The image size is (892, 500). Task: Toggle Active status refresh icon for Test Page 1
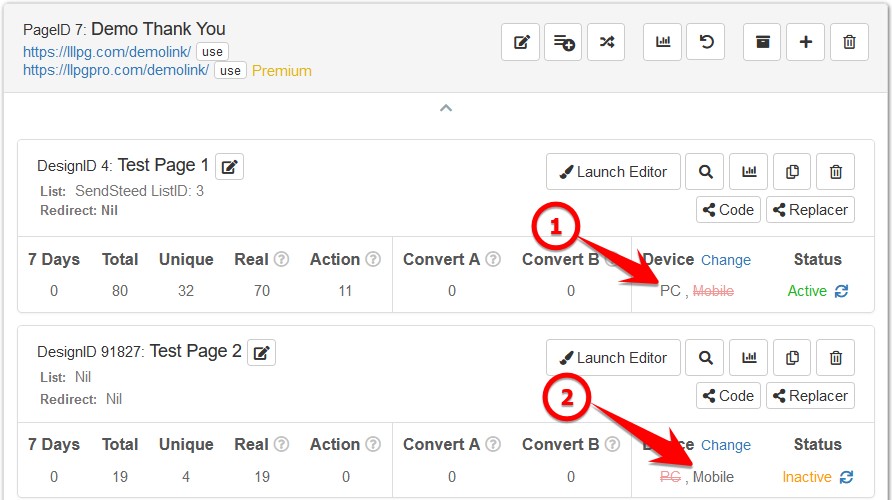click(x=841, y=291)
